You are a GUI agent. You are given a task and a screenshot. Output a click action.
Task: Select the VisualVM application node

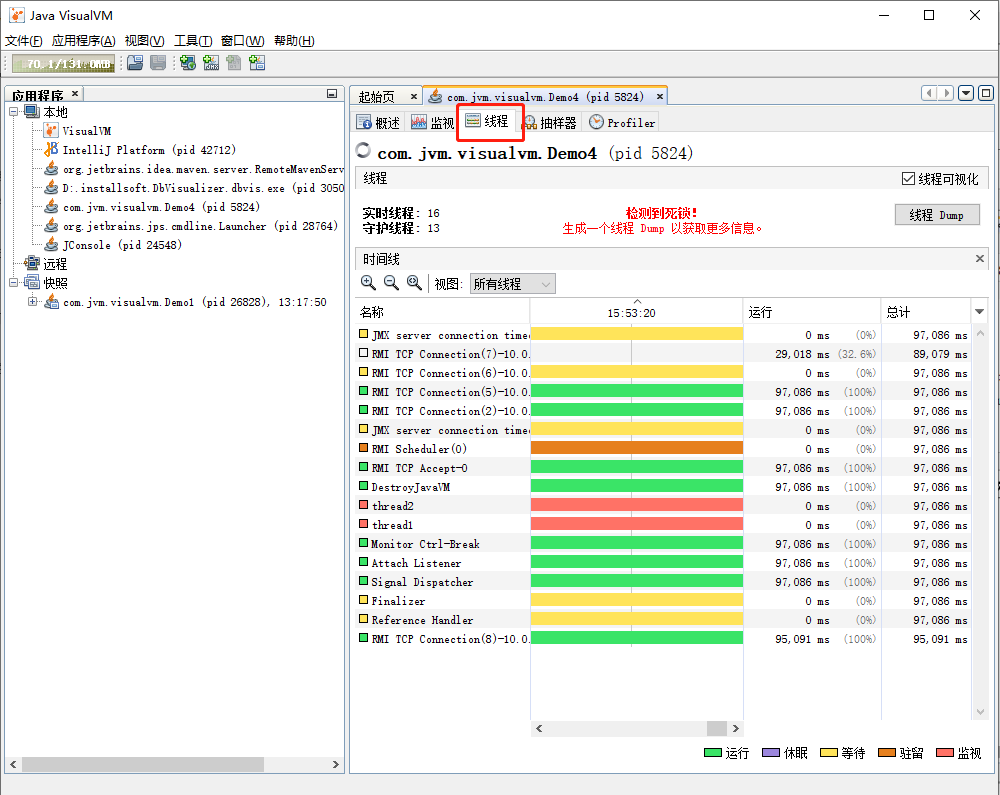[78, 131]
